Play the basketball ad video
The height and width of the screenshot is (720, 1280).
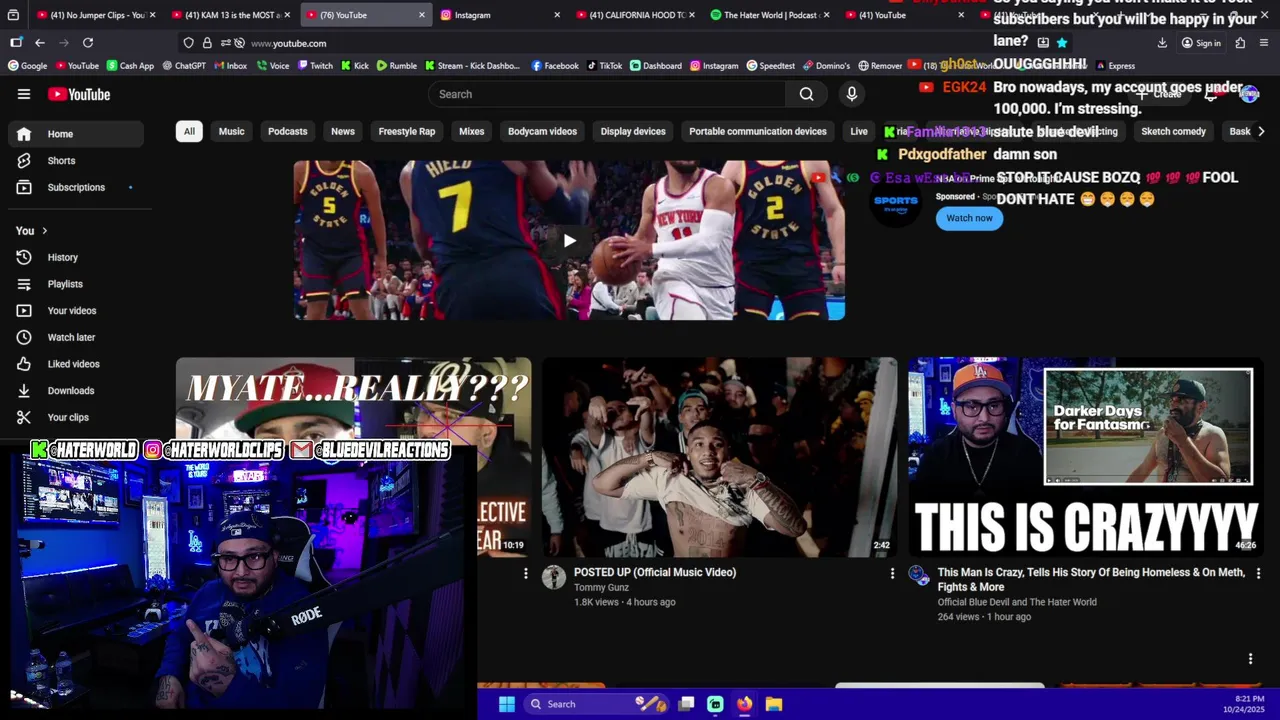569,240
